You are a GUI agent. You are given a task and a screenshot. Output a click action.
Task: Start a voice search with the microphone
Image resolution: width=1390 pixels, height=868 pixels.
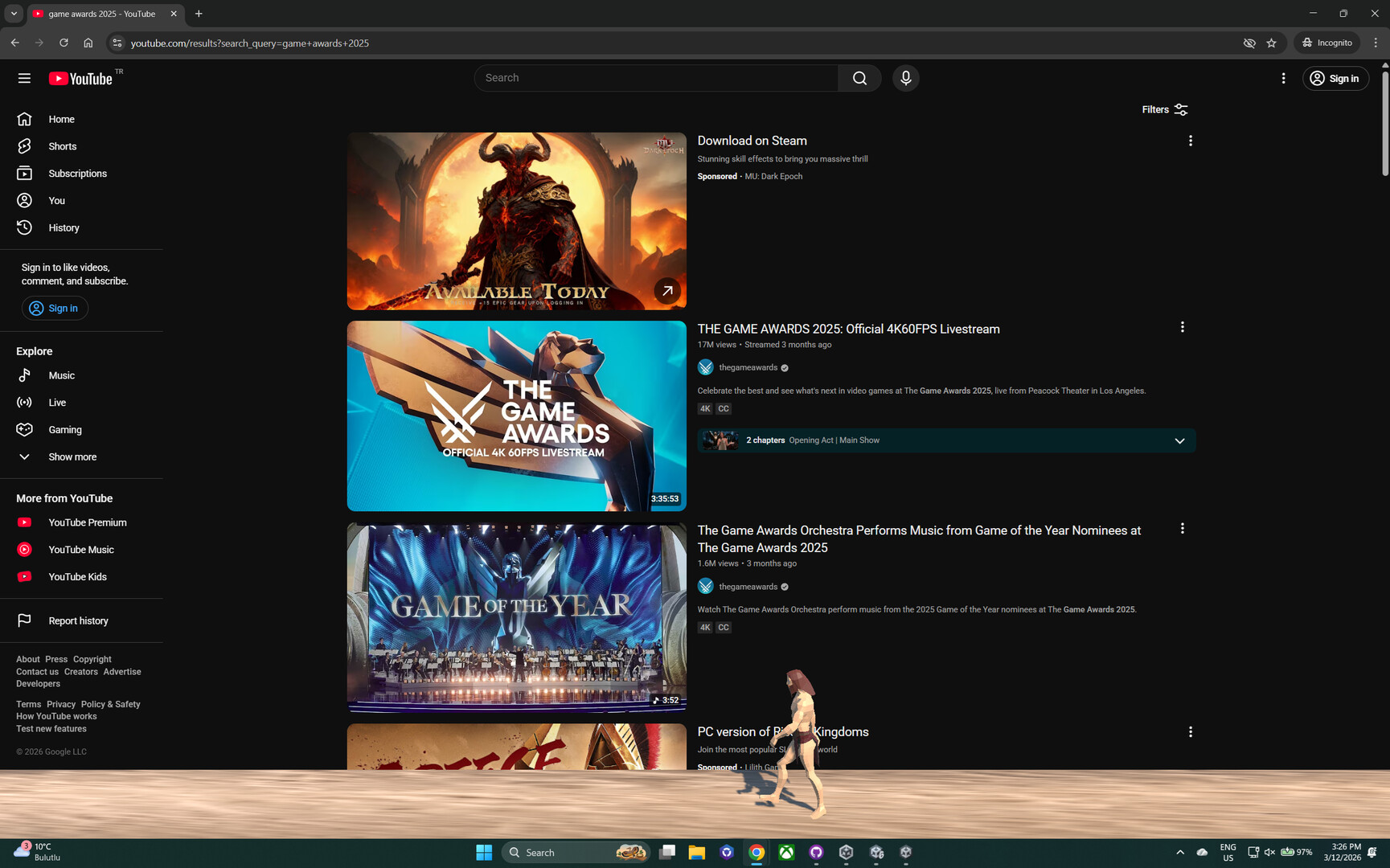click(905, 78)
